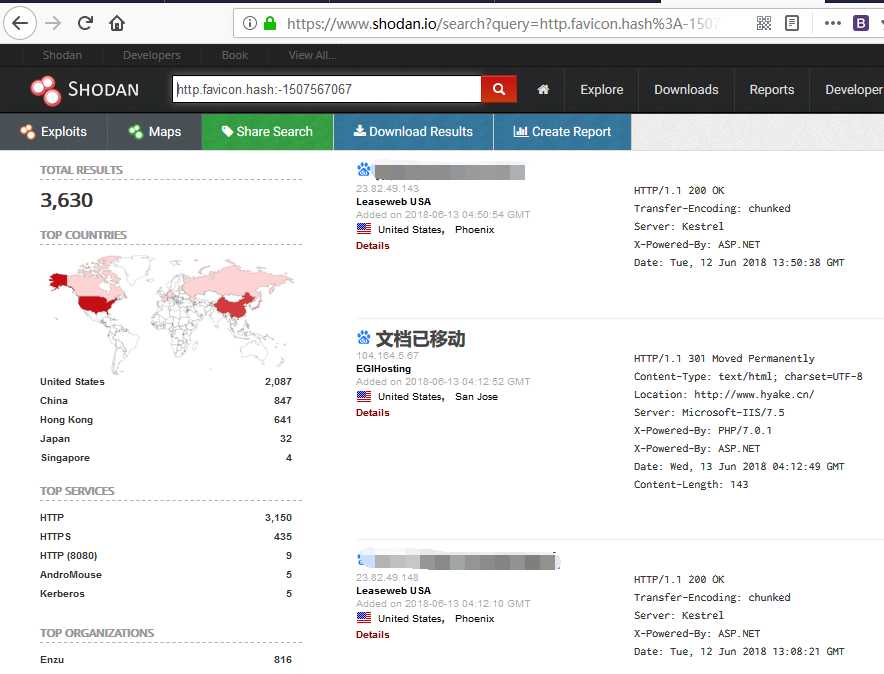
Task: Open Details for EGIHosting result
Action: [x=373, y=413]
